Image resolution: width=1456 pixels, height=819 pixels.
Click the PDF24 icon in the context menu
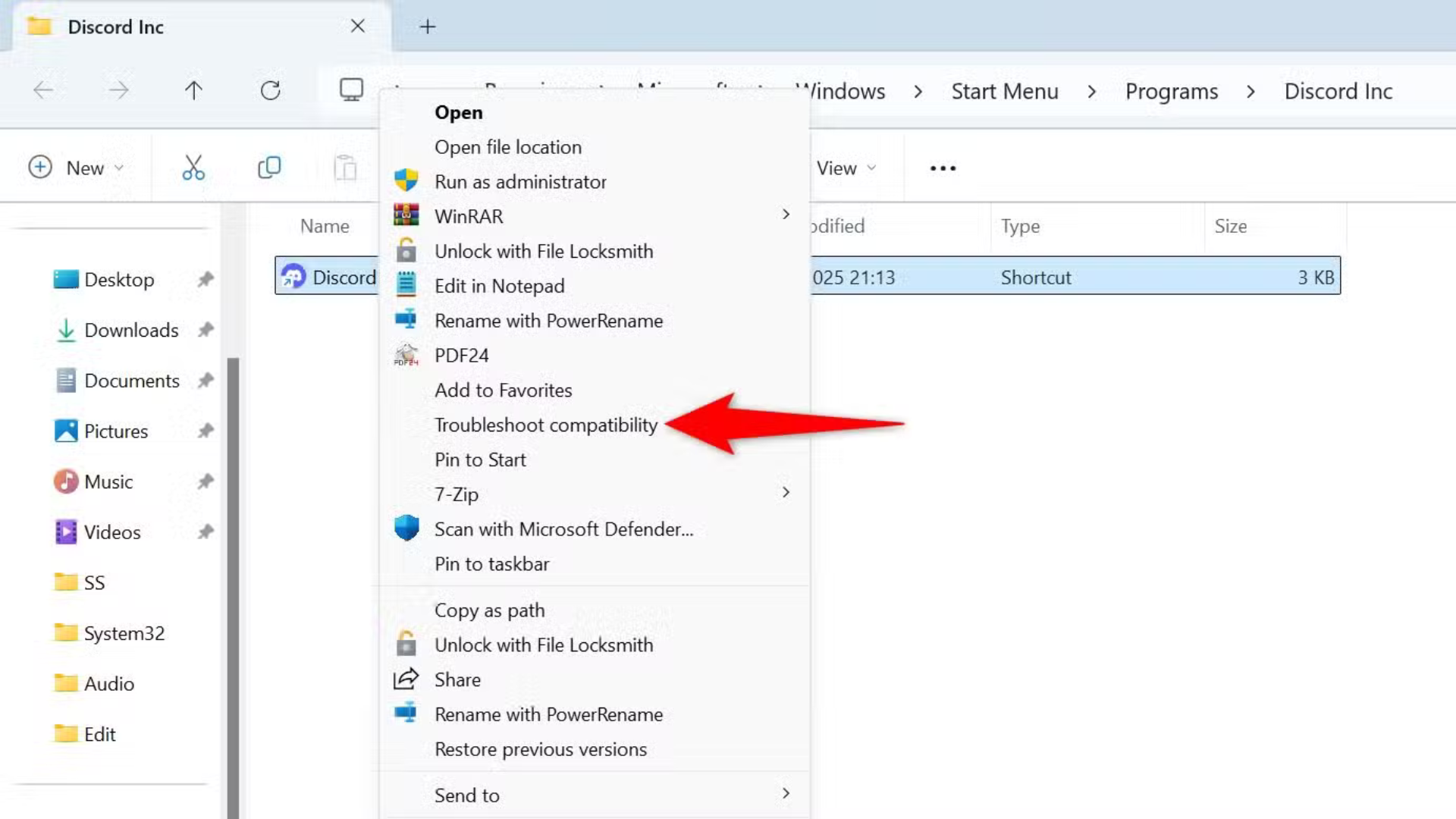click(x=407, y=355)
